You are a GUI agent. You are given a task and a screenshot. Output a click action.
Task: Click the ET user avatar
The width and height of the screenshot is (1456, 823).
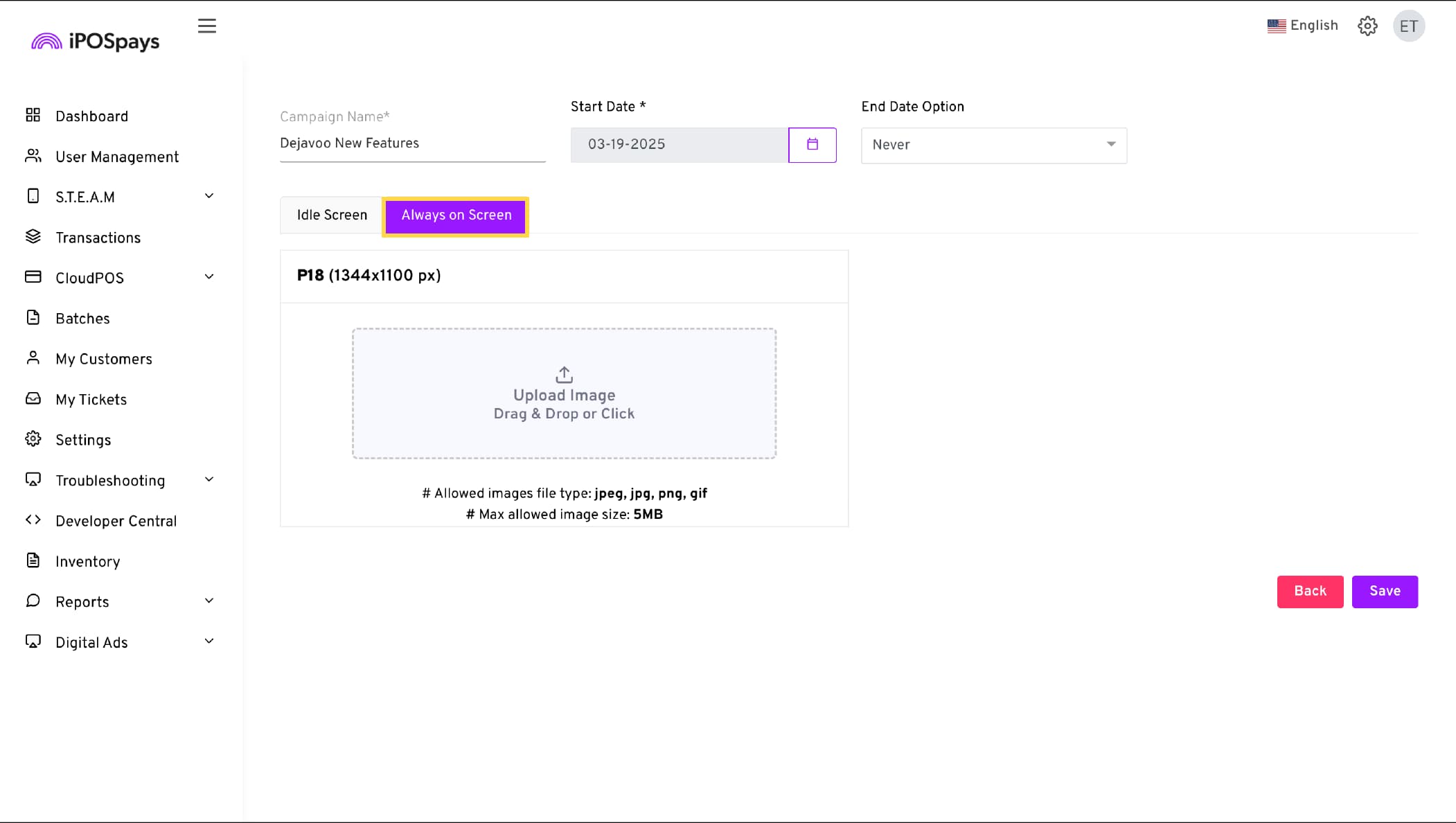pyautogui.click(x=1408, y=26)
